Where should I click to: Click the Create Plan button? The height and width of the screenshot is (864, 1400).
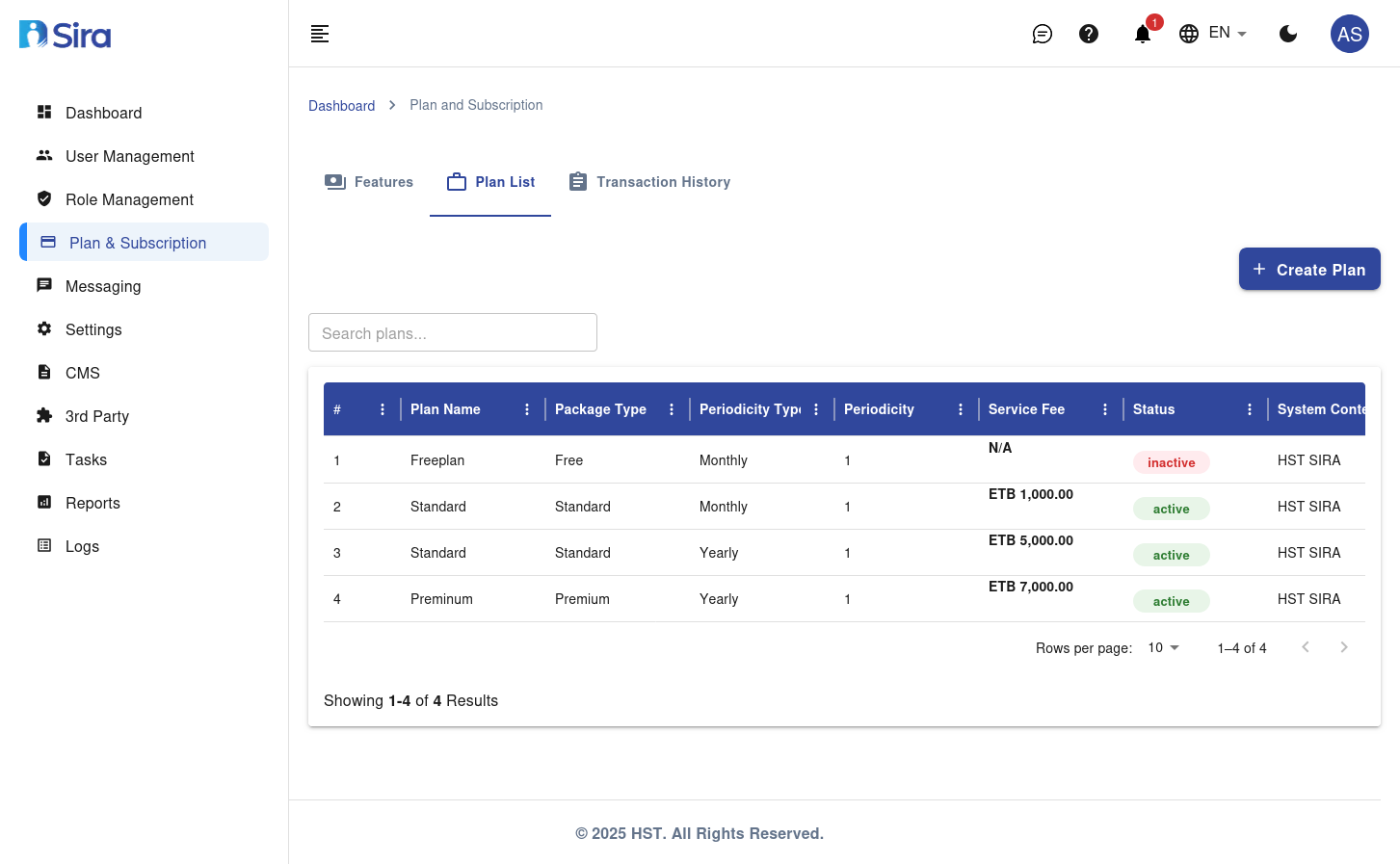click(1308, 269)
